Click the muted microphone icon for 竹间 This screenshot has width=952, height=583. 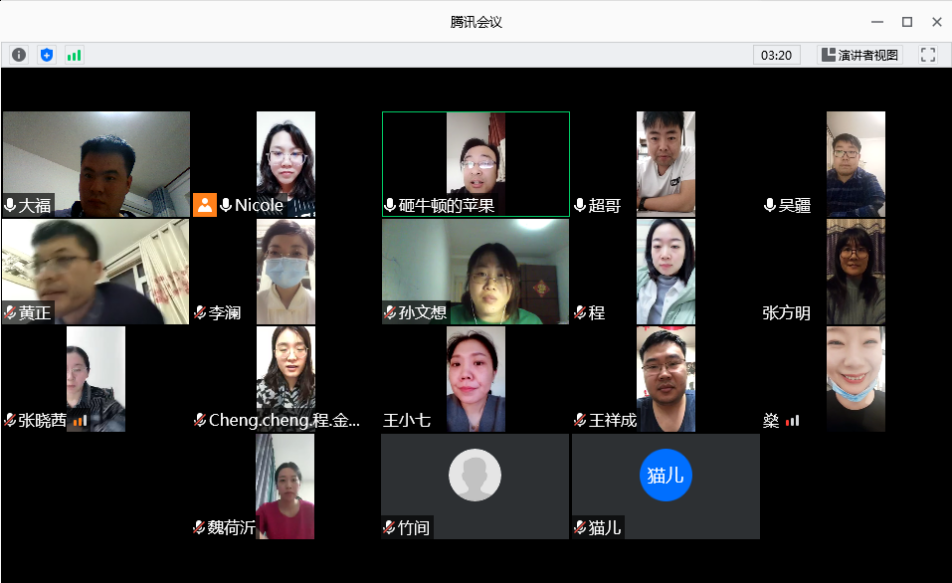point(390,527)
